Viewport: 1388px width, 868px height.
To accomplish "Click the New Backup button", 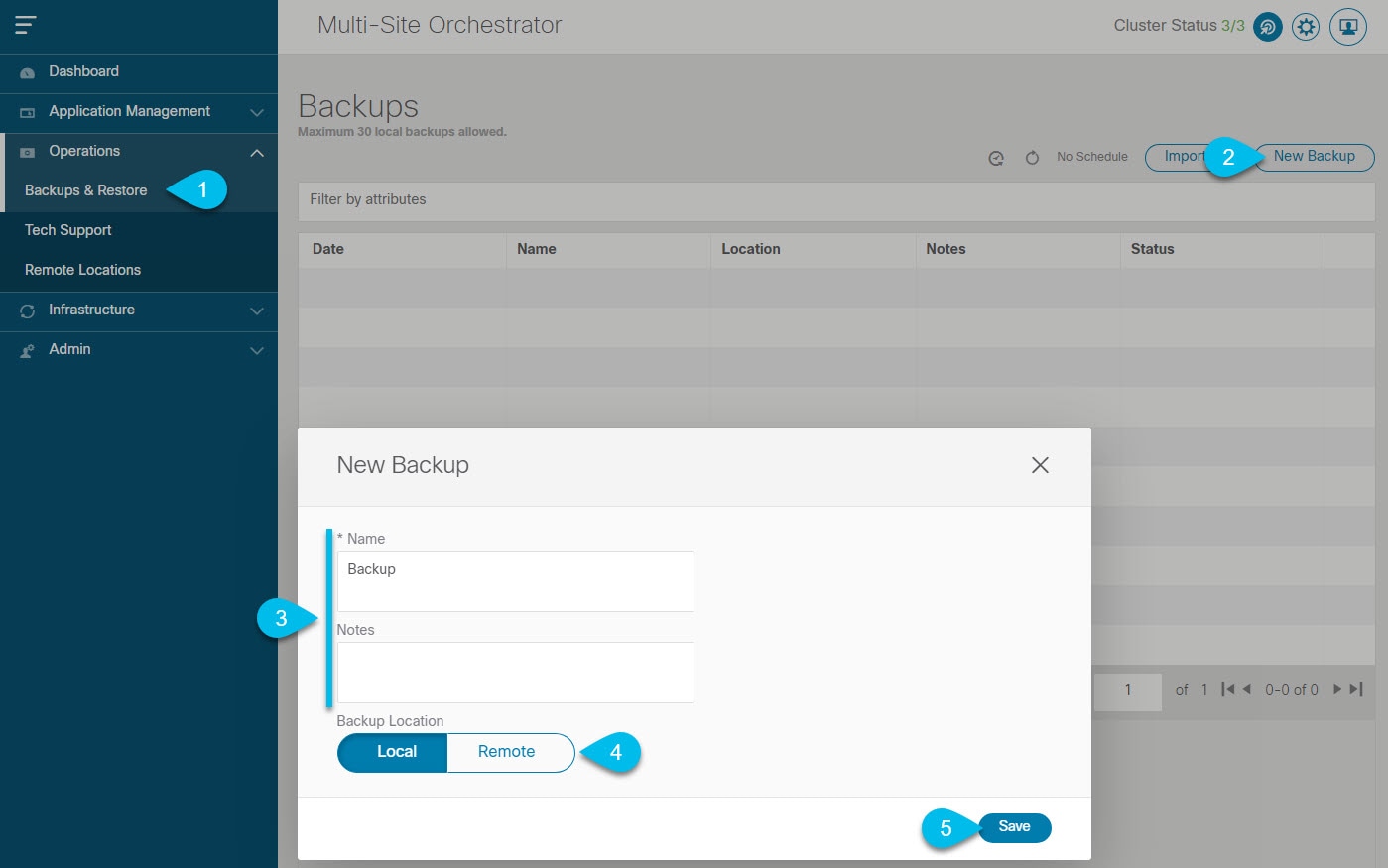I will [x=1315, y=157].
